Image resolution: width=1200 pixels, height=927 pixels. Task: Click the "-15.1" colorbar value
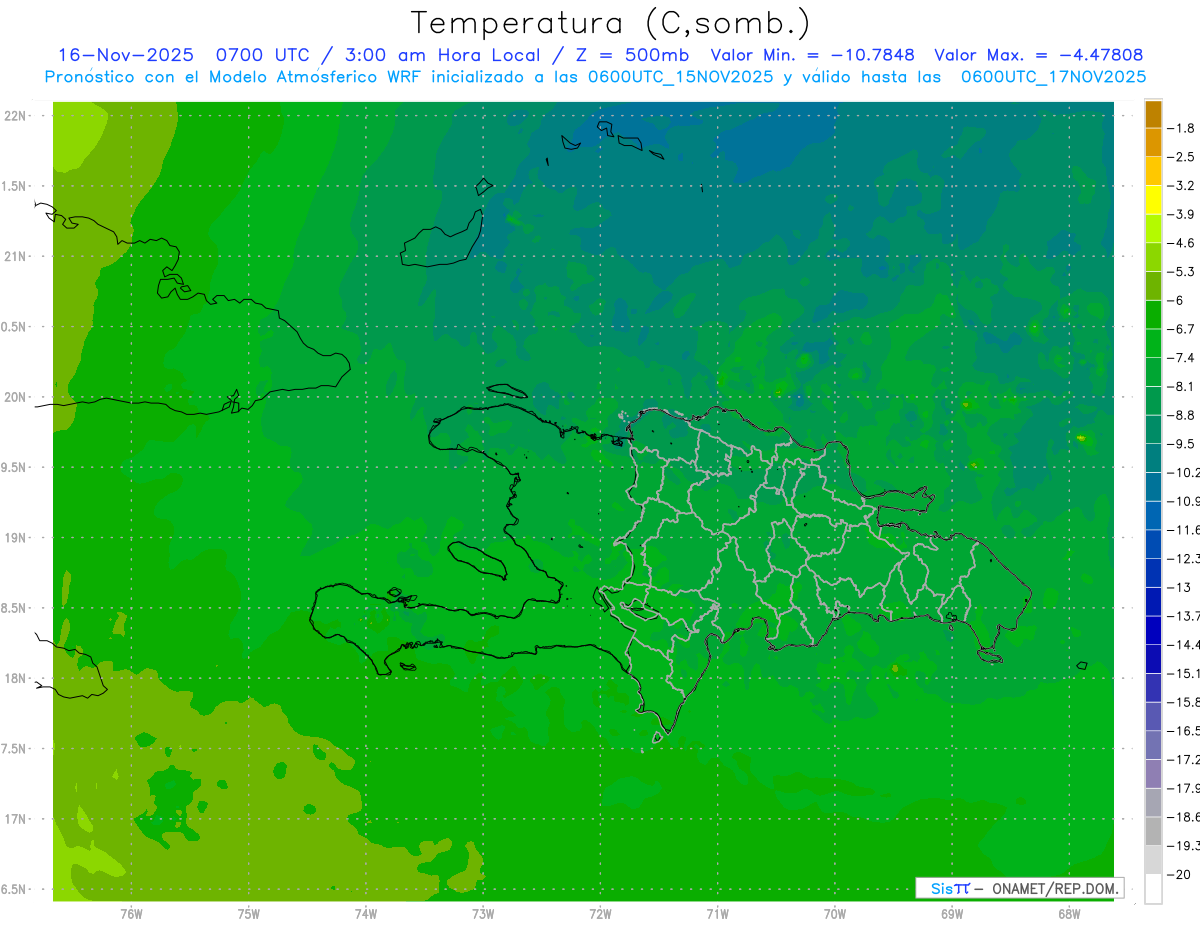tap(1184, 673)
